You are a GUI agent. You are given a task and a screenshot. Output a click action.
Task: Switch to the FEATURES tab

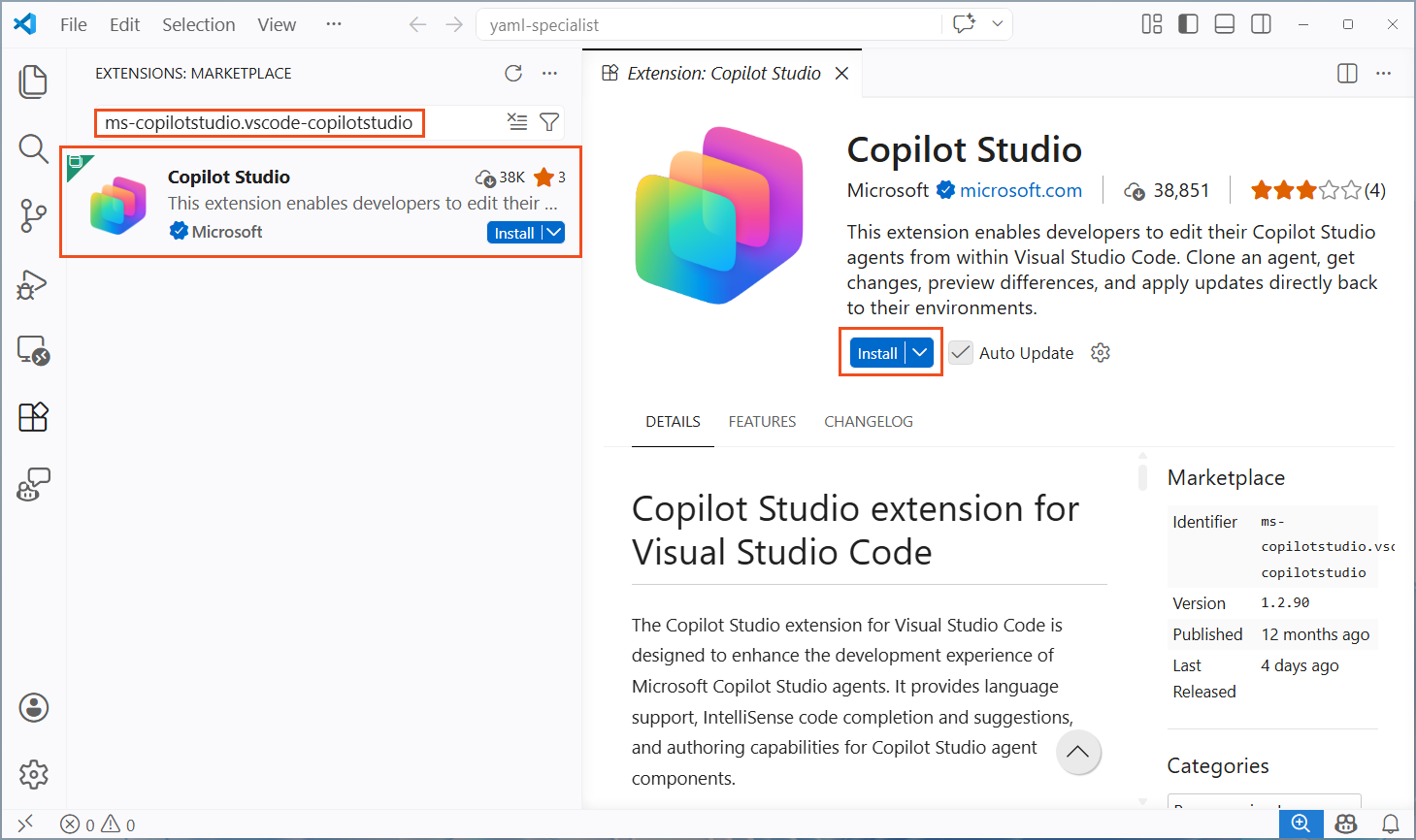762,421
